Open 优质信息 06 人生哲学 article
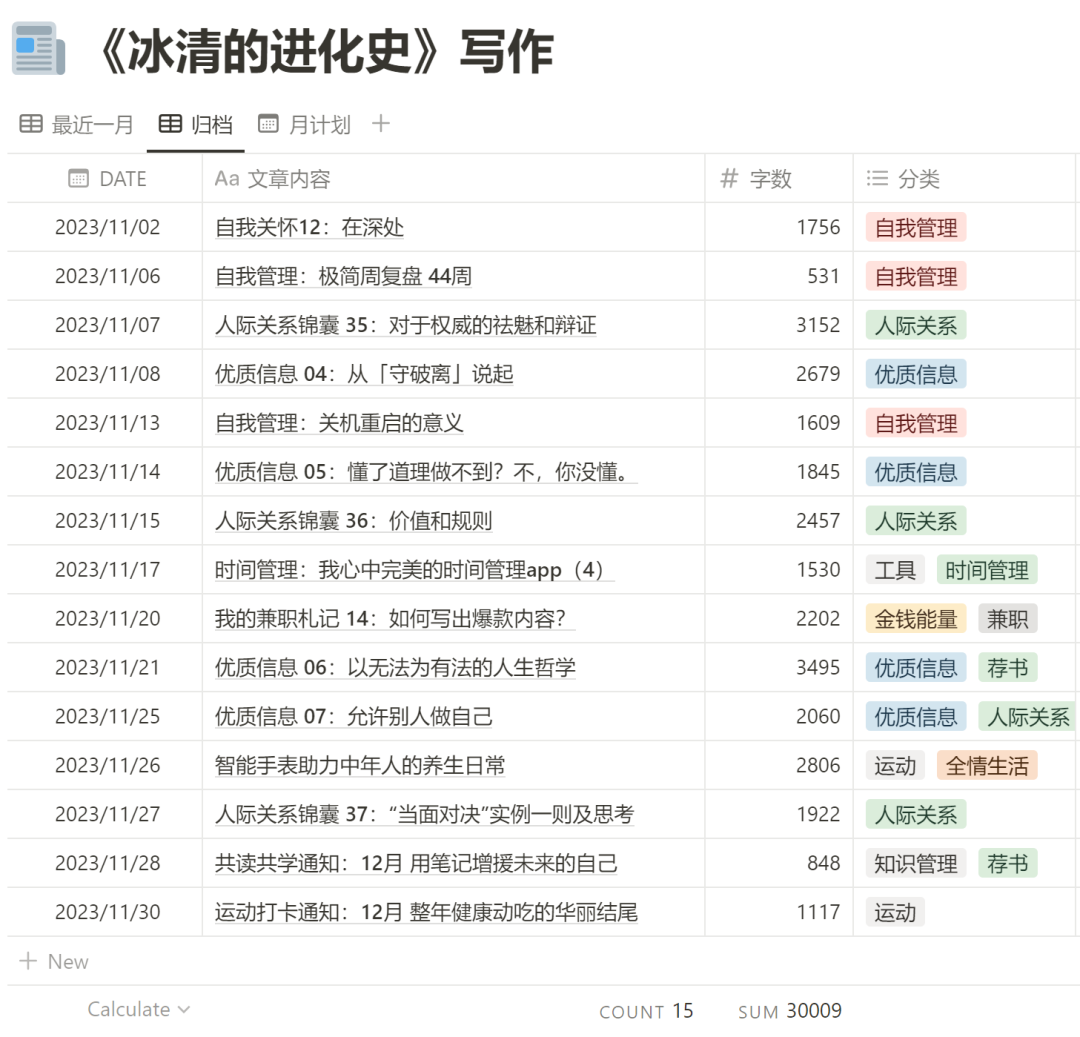 (395, 667)
